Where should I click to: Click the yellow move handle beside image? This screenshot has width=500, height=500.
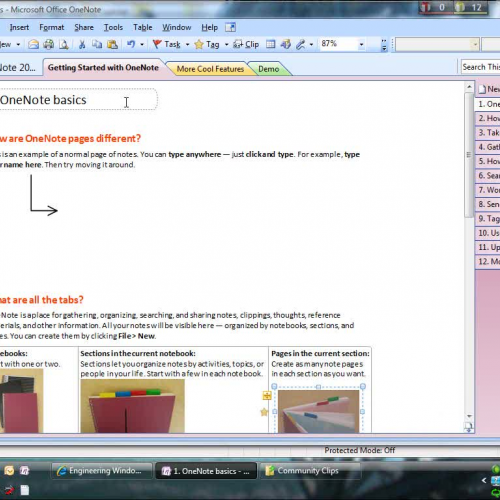point(267,395)
